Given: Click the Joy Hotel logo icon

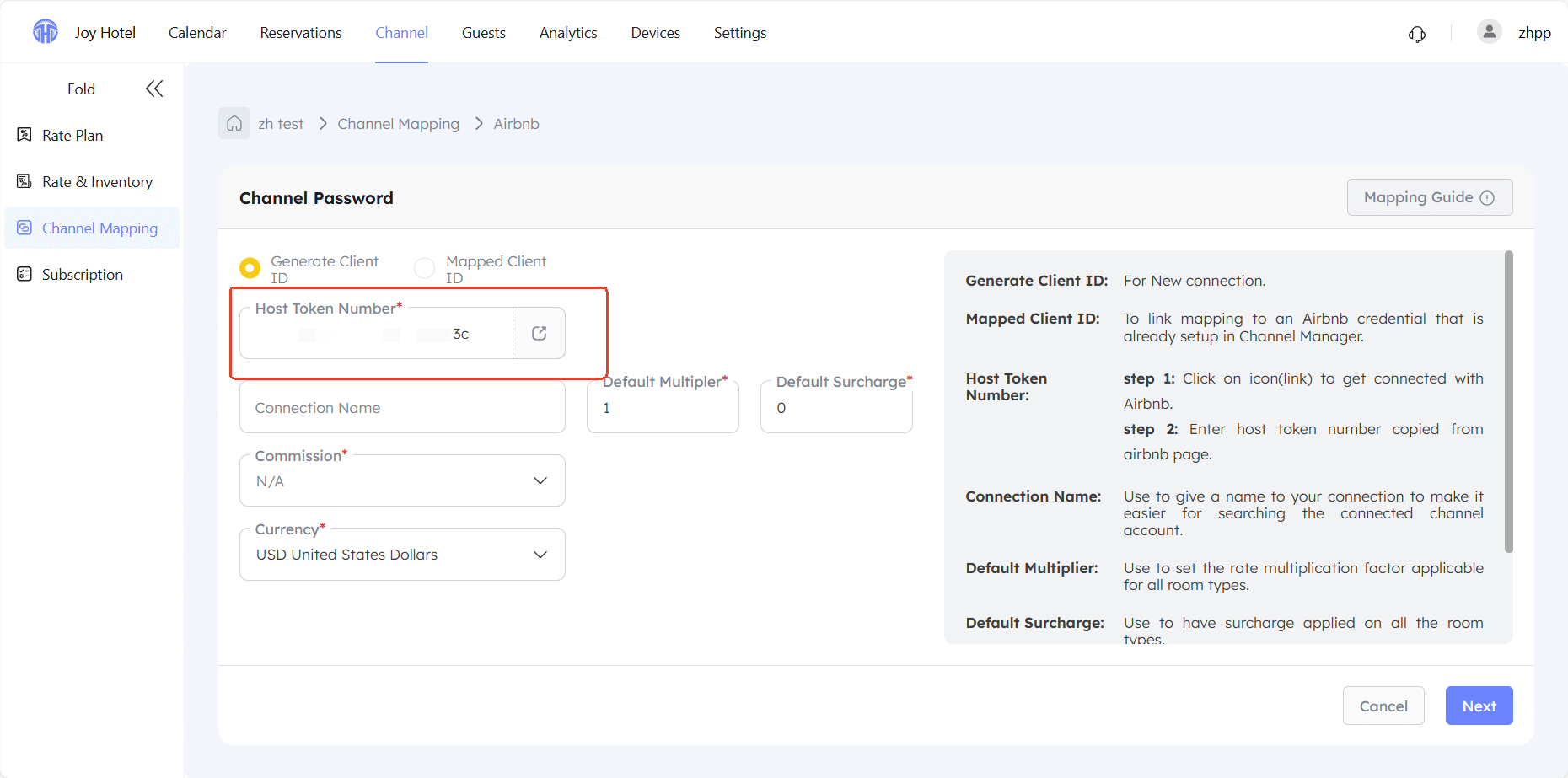Looking at the screenshot, I should pos(46,32).
